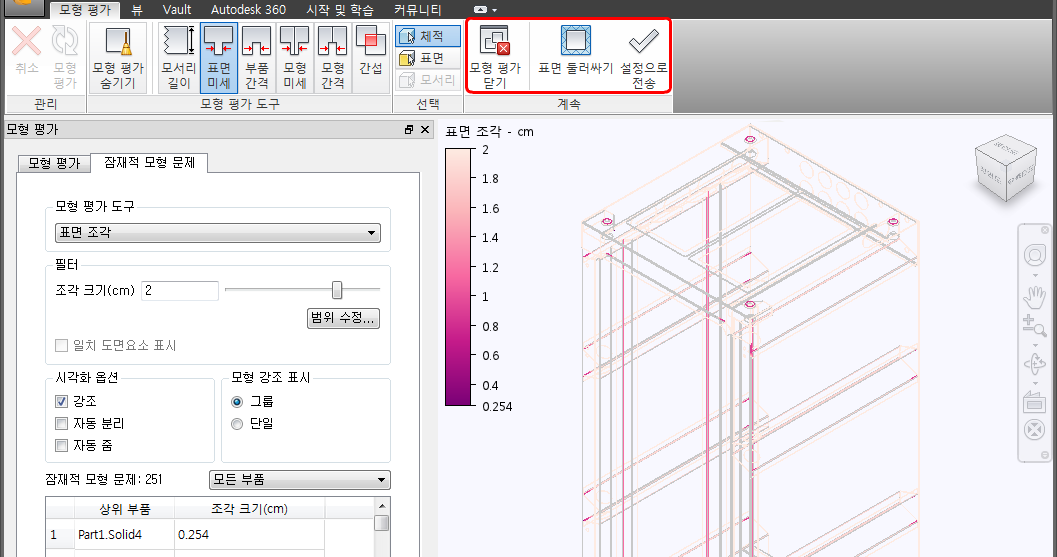Close the 모형 평가 panel
The height and width of the screenshot is (557, 1057).
coord(425,129)
